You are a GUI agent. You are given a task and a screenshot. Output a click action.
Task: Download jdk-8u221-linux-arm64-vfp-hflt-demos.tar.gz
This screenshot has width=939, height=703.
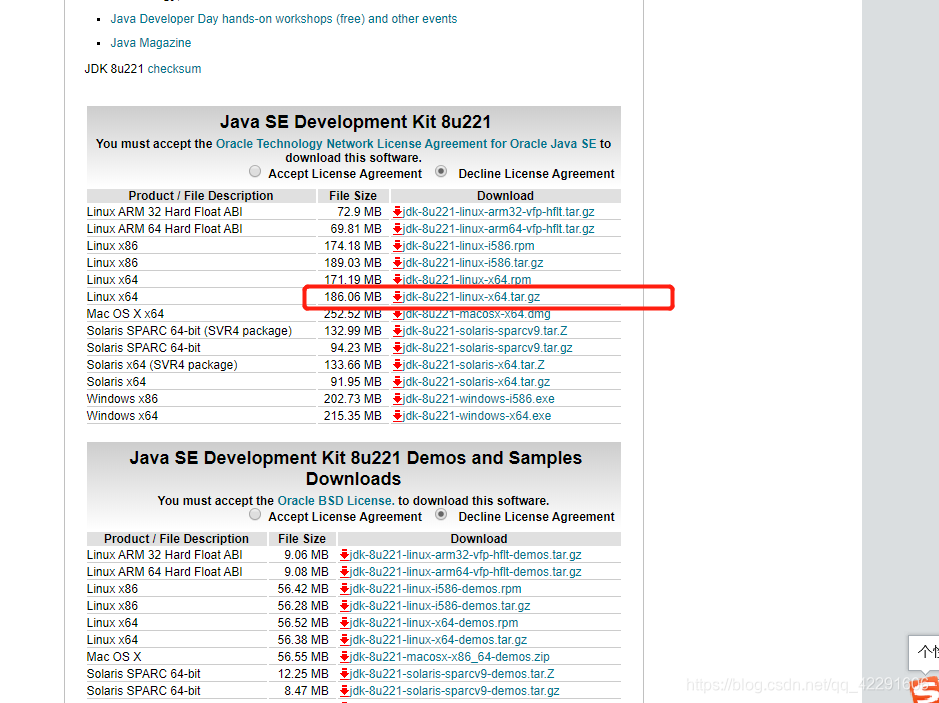tap(466, 572)
